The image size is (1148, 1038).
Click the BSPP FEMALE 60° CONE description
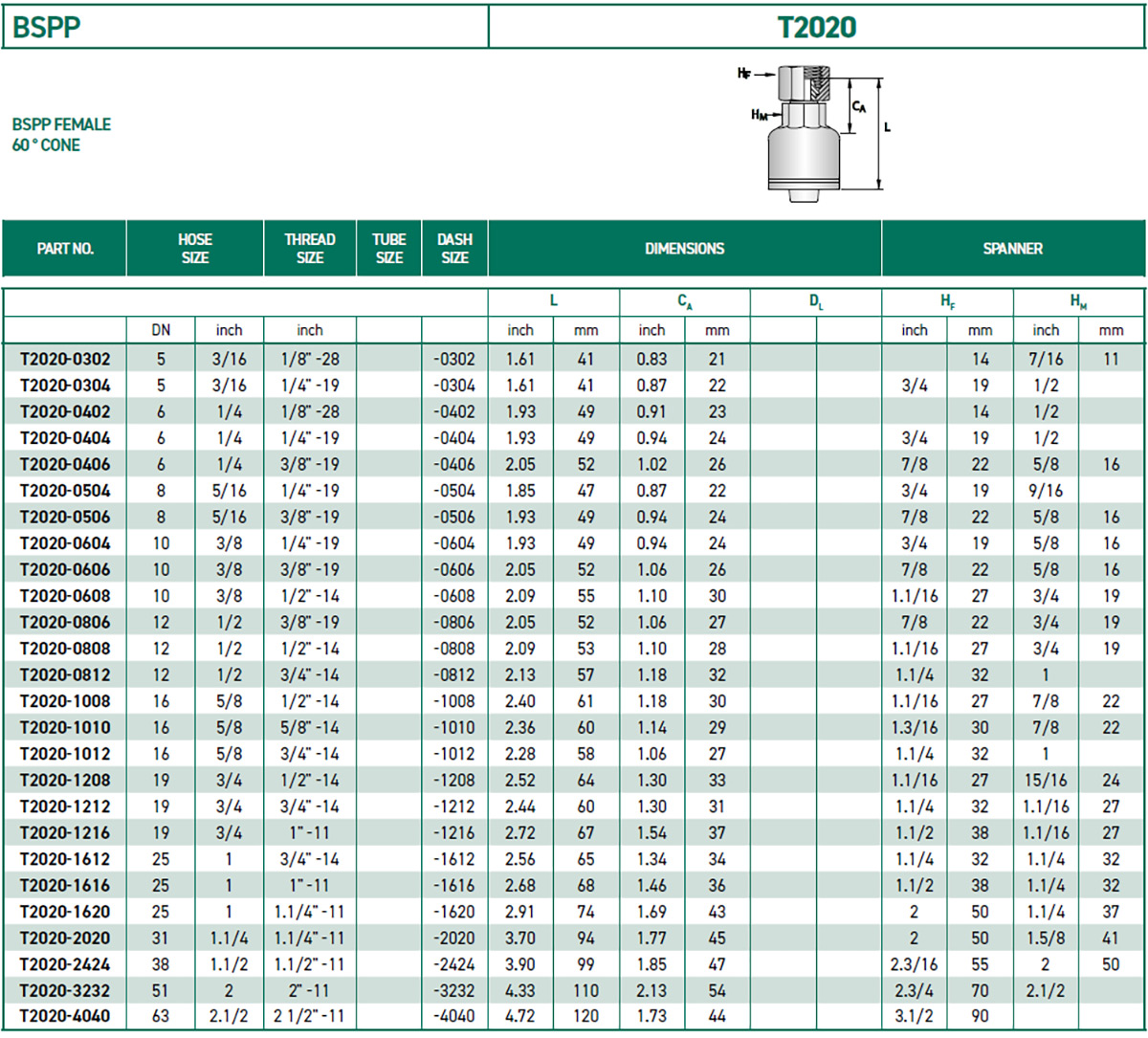[61, 135]
